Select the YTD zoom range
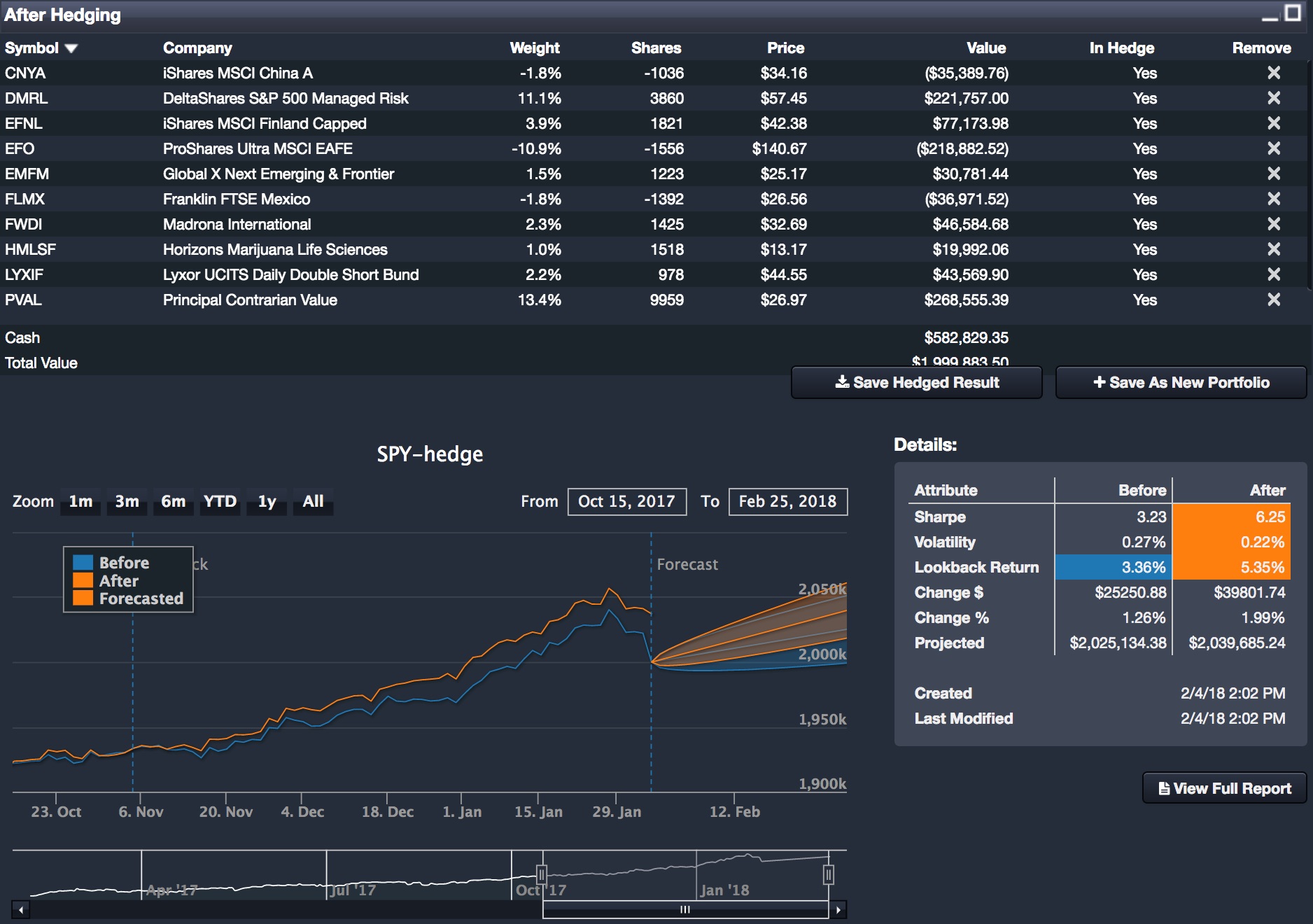 click(x=219, y=501)
